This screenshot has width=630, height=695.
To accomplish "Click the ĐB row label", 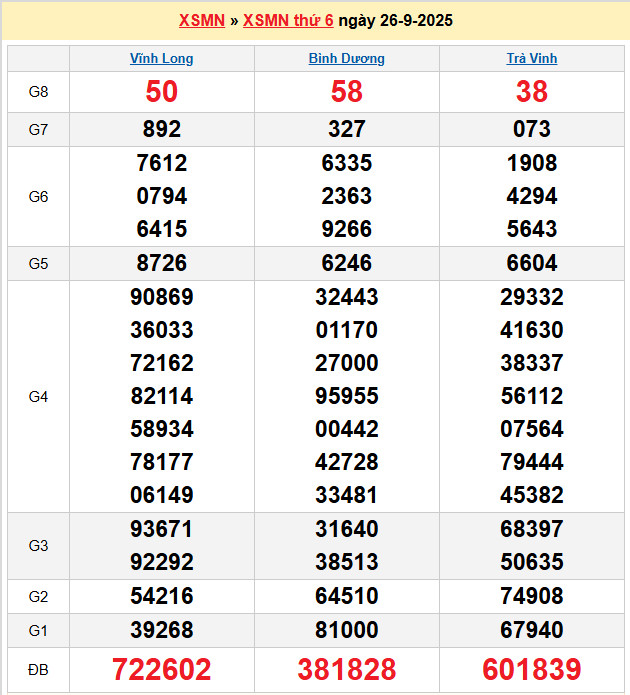I will (38, 669).
